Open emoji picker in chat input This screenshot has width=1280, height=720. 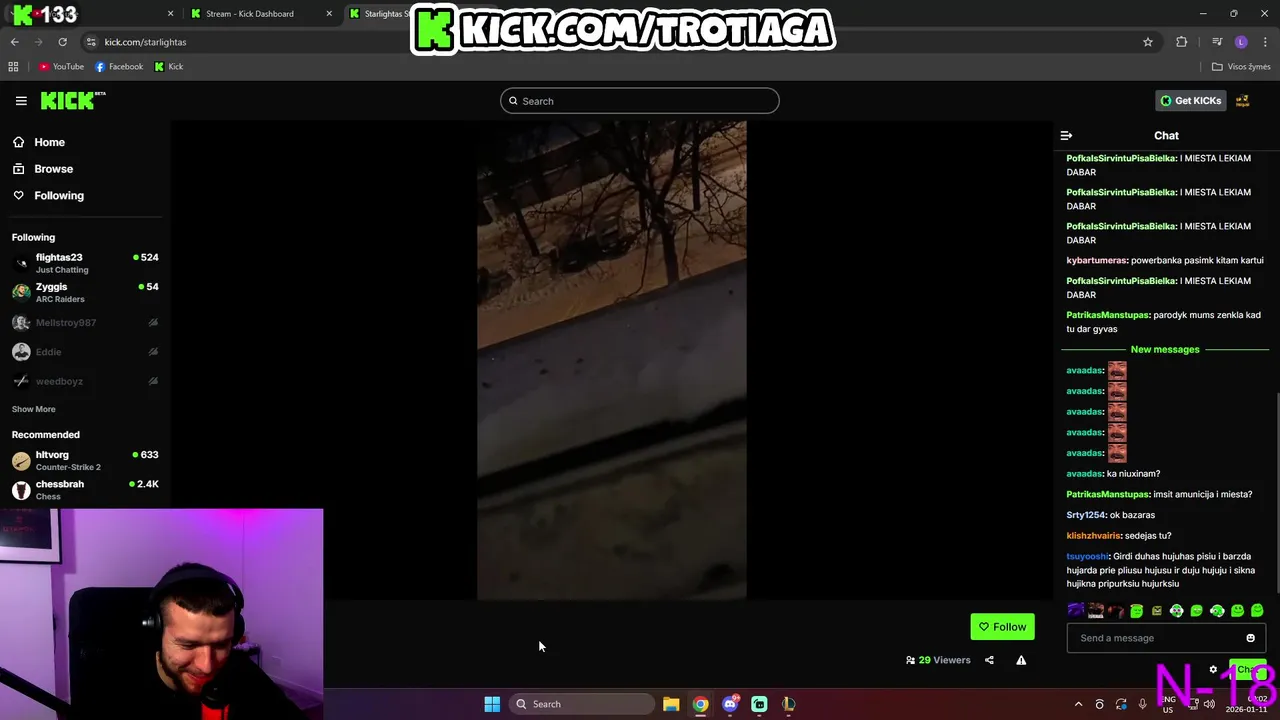pyautogui.click(x=1250, y=638)
